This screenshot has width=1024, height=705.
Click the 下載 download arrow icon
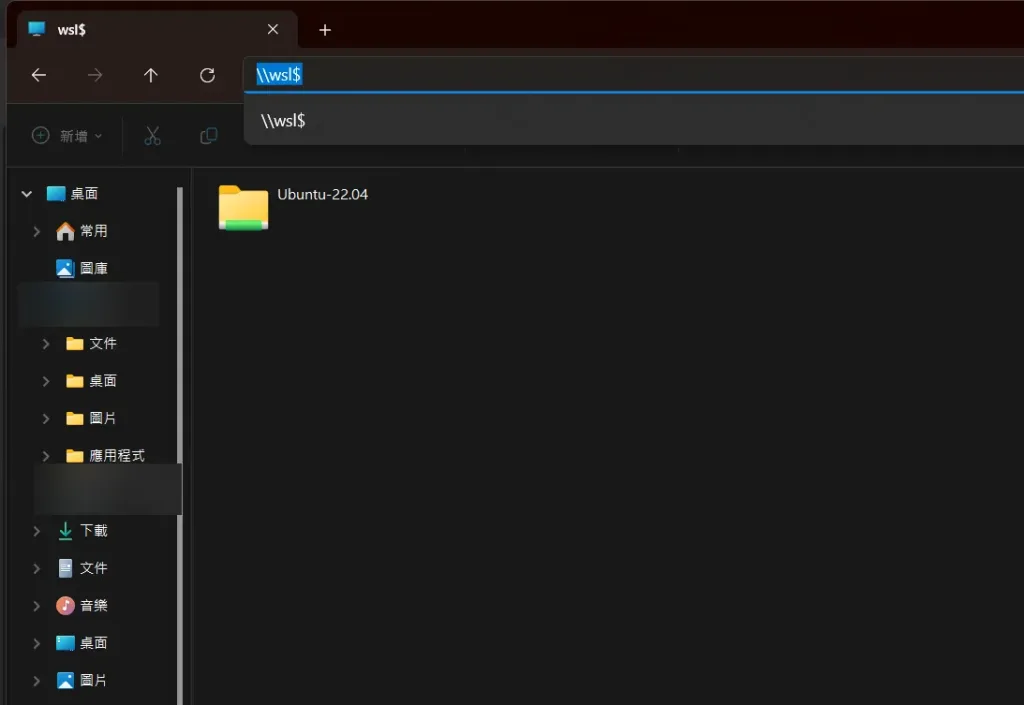coord(65,531)
